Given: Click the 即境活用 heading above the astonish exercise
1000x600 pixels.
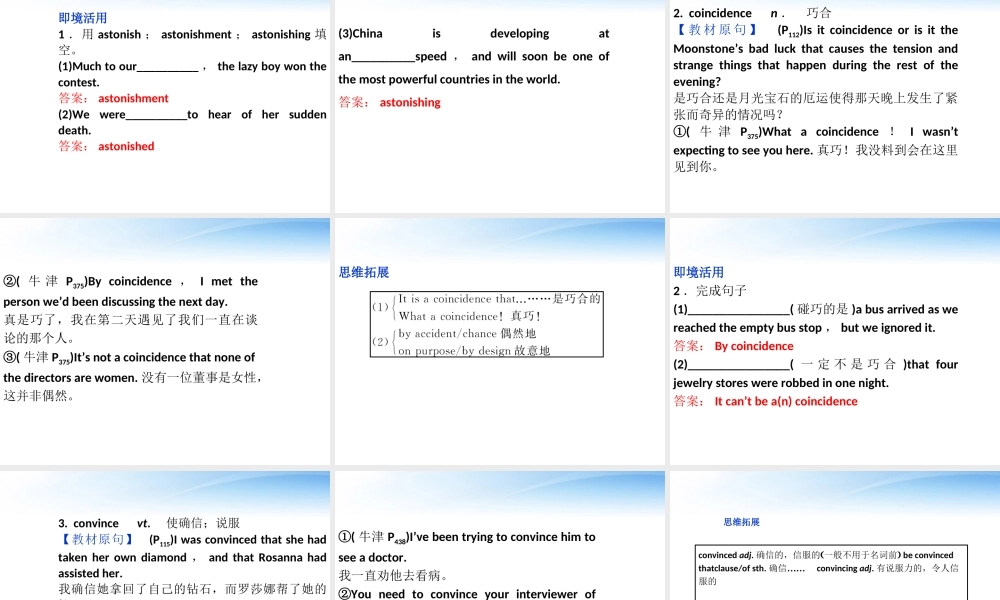Looking at the screenshot, I should tap(82, 18).
